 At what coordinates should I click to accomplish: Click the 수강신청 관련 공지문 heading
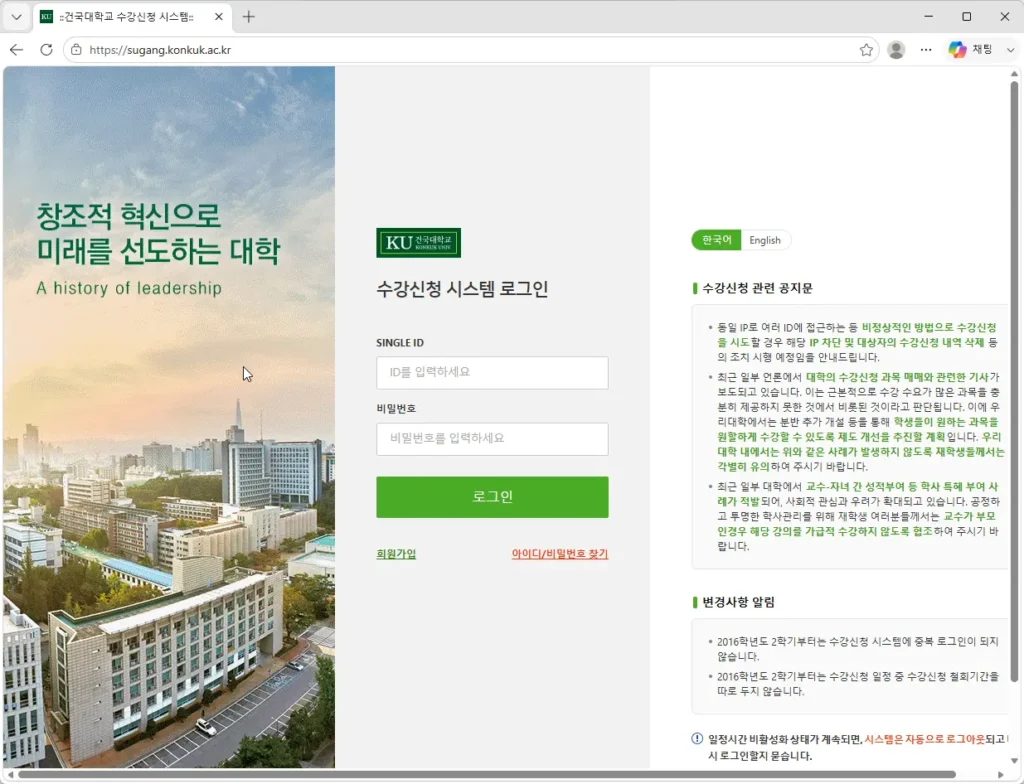click(x=757, y=288)
